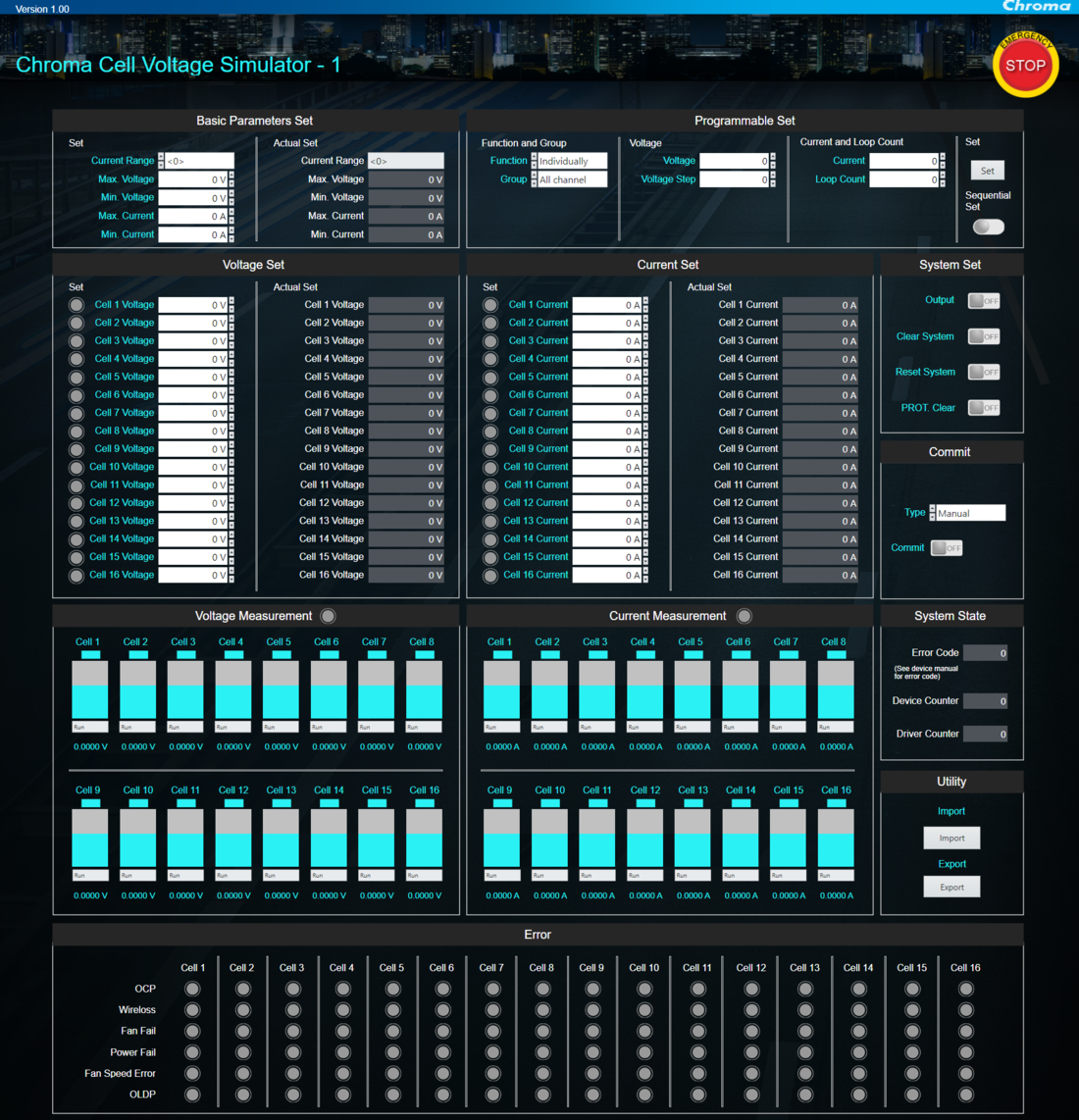
Task: Click the Cell 2 Current round indicator
Action: click(x=490, y=323)
